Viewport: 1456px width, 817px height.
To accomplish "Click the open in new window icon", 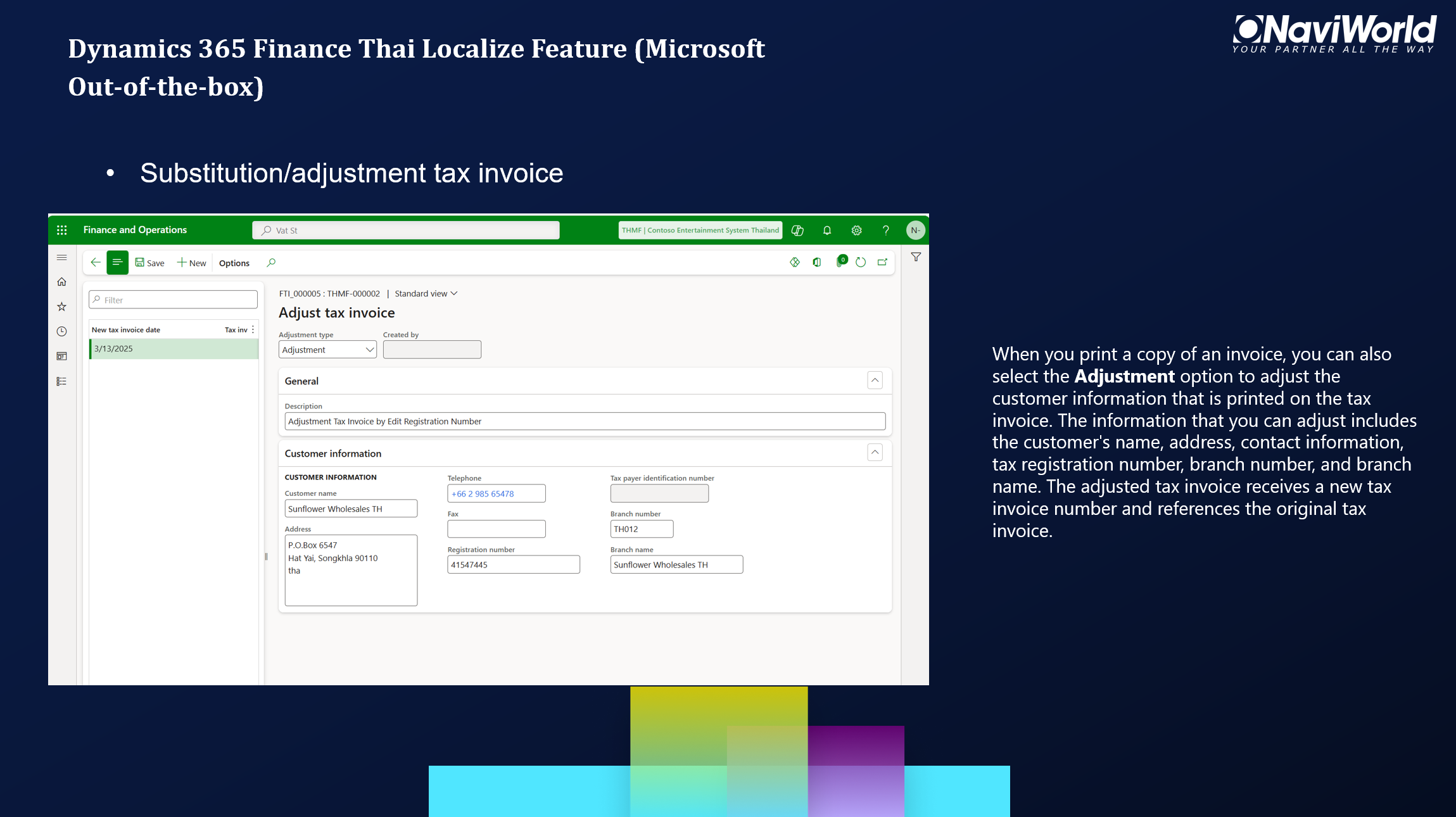I will click(882, 262).
